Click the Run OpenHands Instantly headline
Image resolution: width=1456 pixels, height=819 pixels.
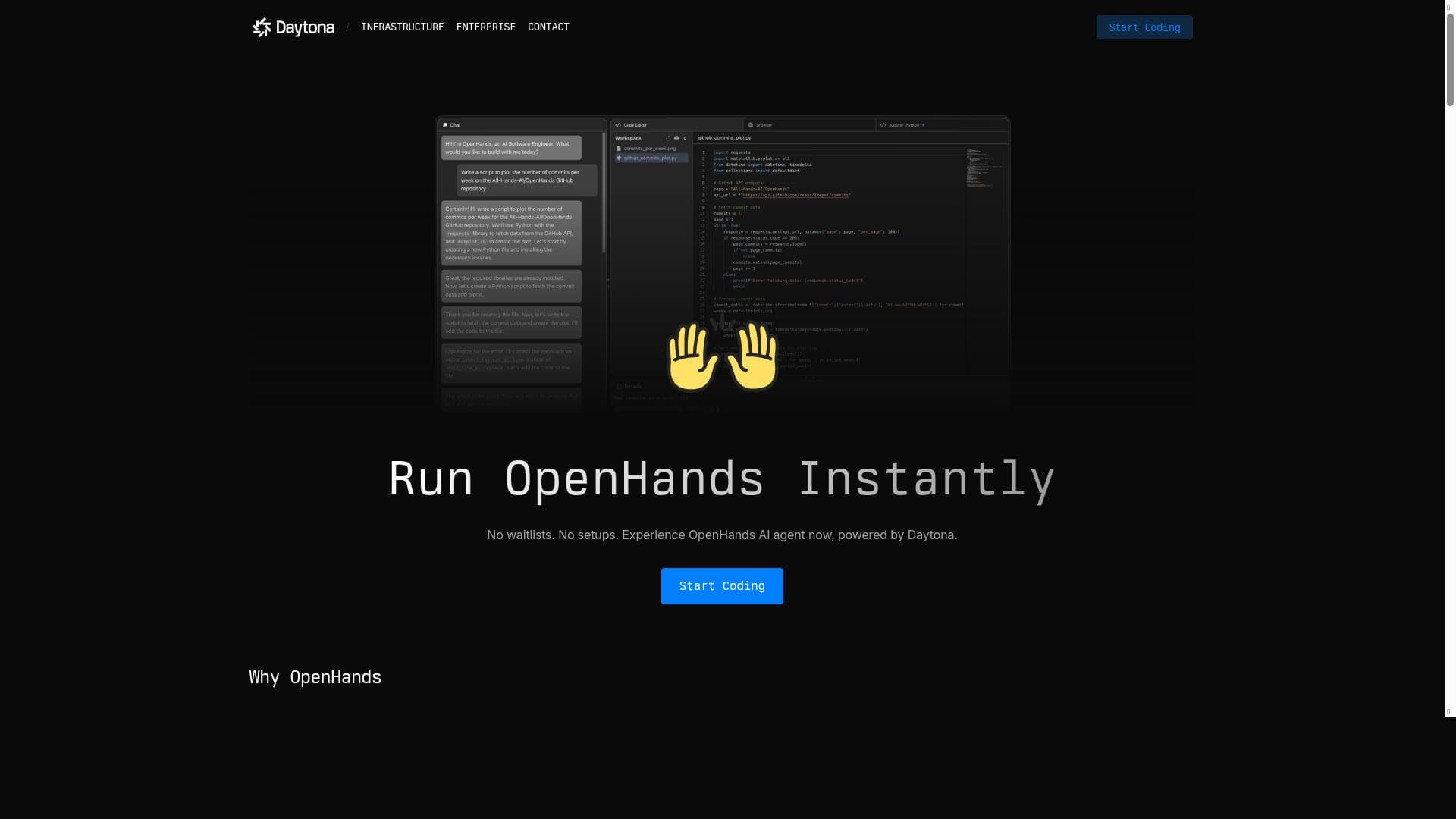tap(721, 479)
